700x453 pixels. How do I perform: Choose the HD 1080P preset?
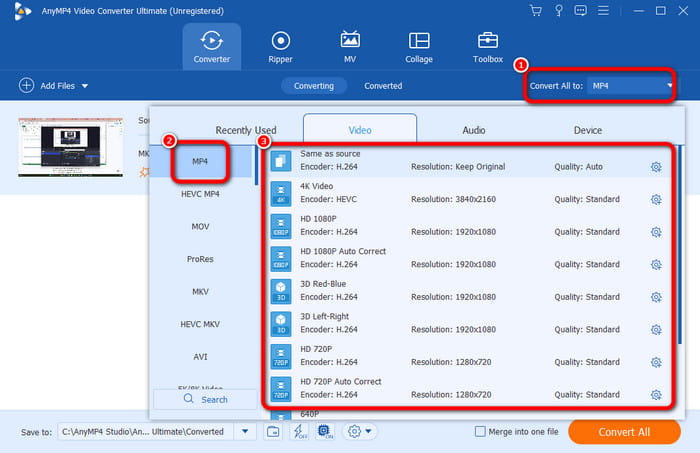click(x=466, y=225)
